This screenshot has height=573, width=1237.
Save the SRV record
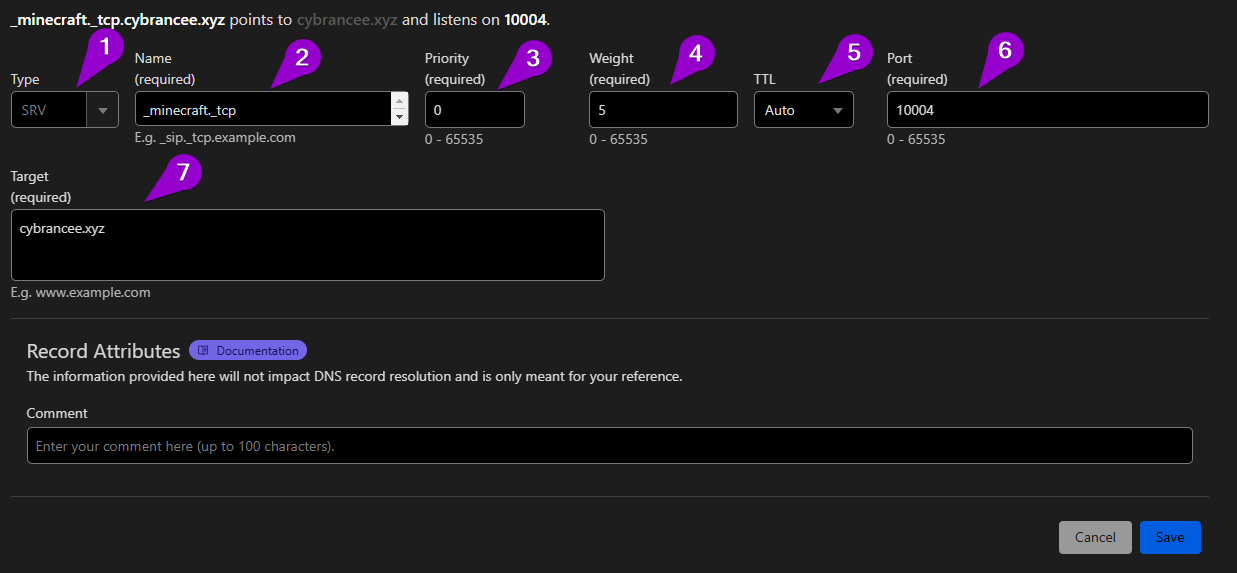pyautogui.click(x=1169, y=537)
